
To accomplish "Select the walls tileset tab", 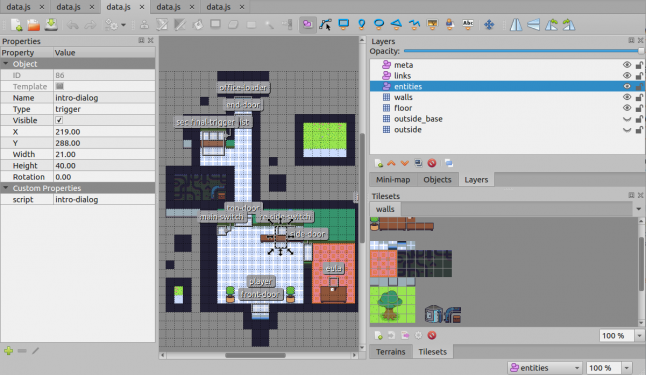I will click(x=385, y=209).
